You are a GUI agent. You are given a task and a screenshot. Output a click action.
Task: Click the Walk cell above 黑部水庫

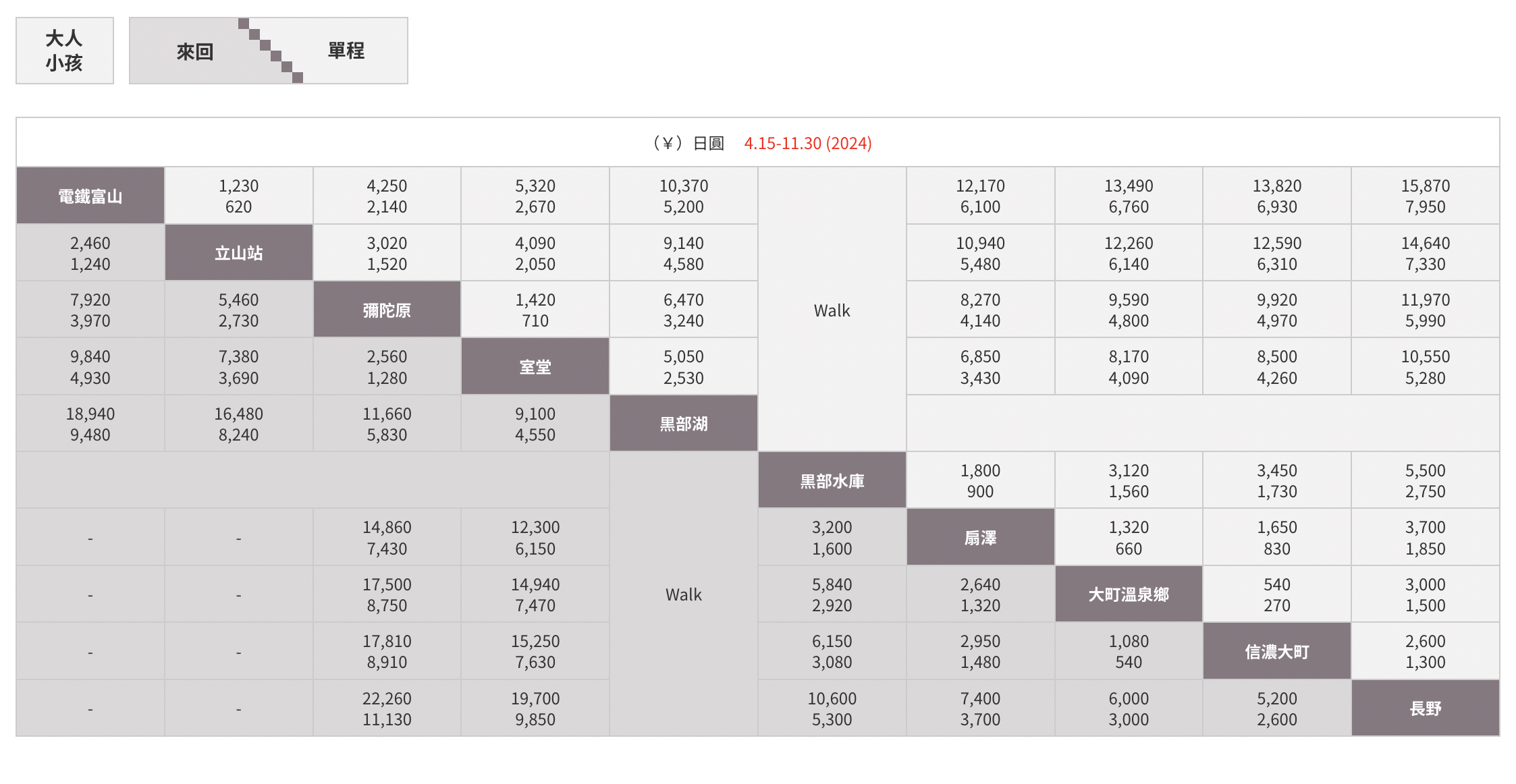pos(832,310)
